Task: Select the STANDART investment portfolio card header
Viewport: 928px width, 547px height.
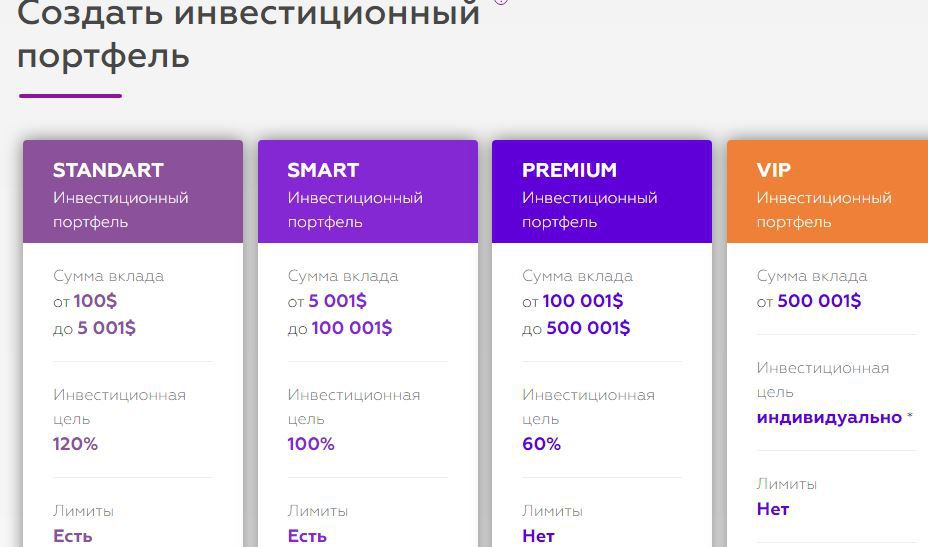Action: click(133, 191)
